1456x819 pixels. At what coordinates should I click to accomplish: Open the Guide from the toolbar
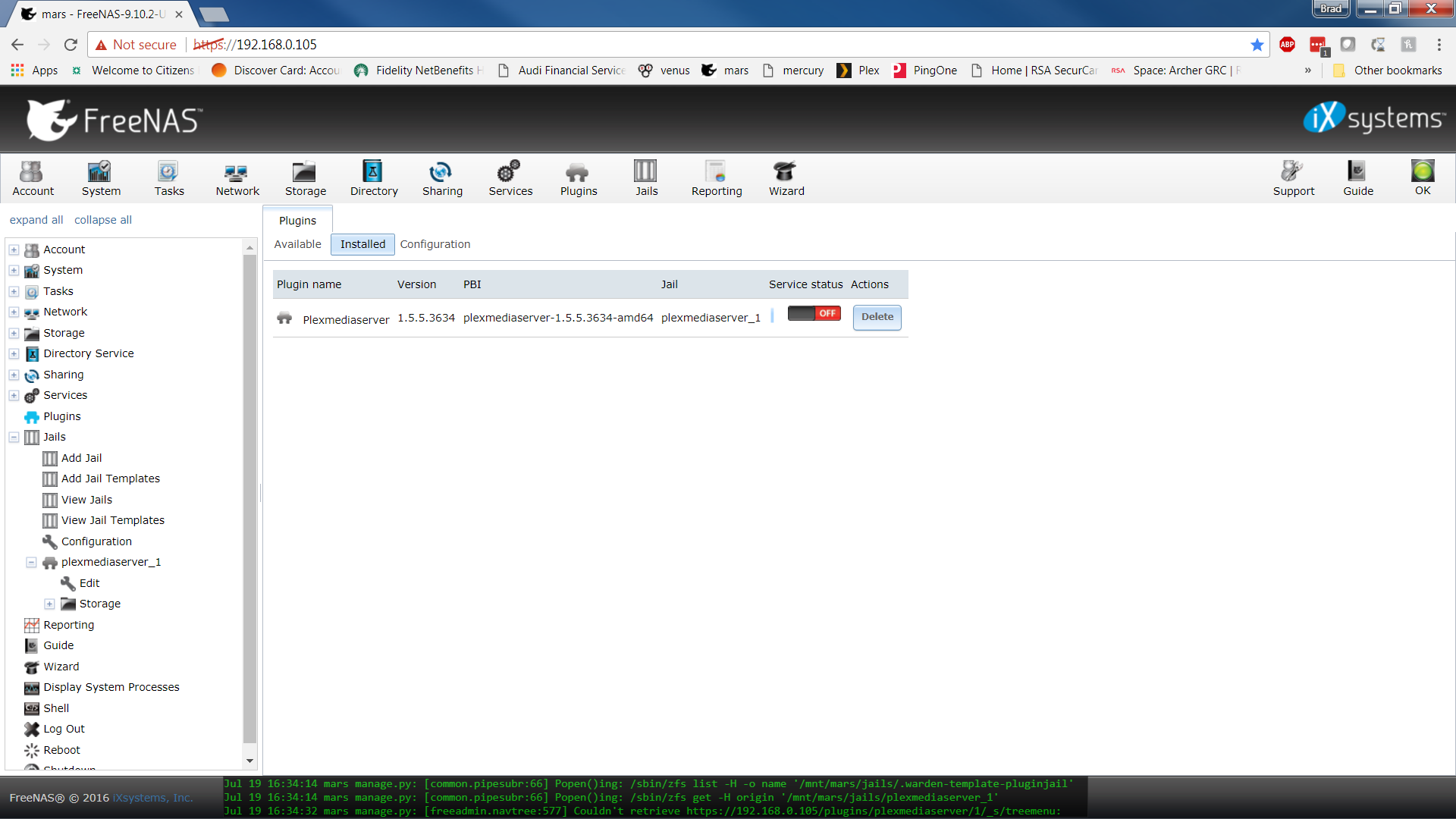pyautogui.click(x=1357, y=179)
